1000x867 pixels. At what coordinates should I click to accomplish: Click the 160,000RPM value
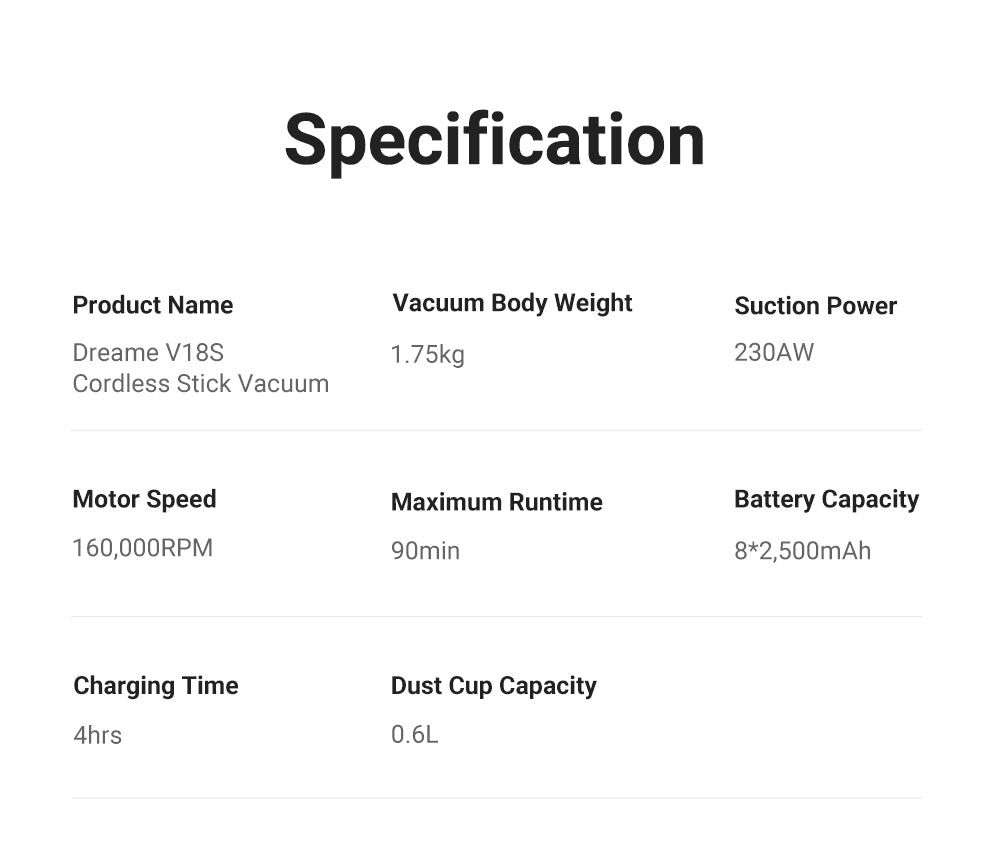click(x=143, y=548)
